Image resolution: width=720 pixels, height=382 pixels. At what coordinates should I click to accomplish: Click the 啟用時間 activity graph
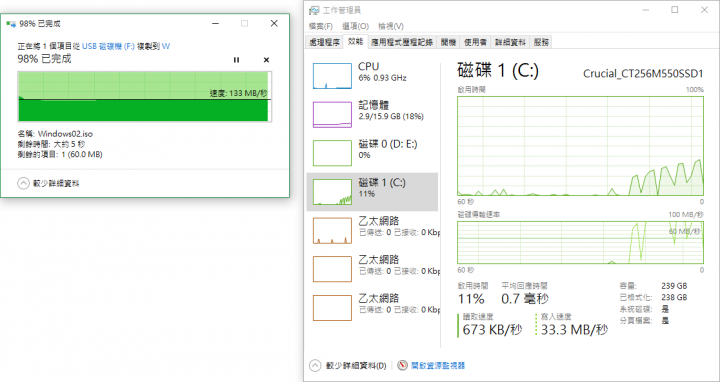click(580, 146)
